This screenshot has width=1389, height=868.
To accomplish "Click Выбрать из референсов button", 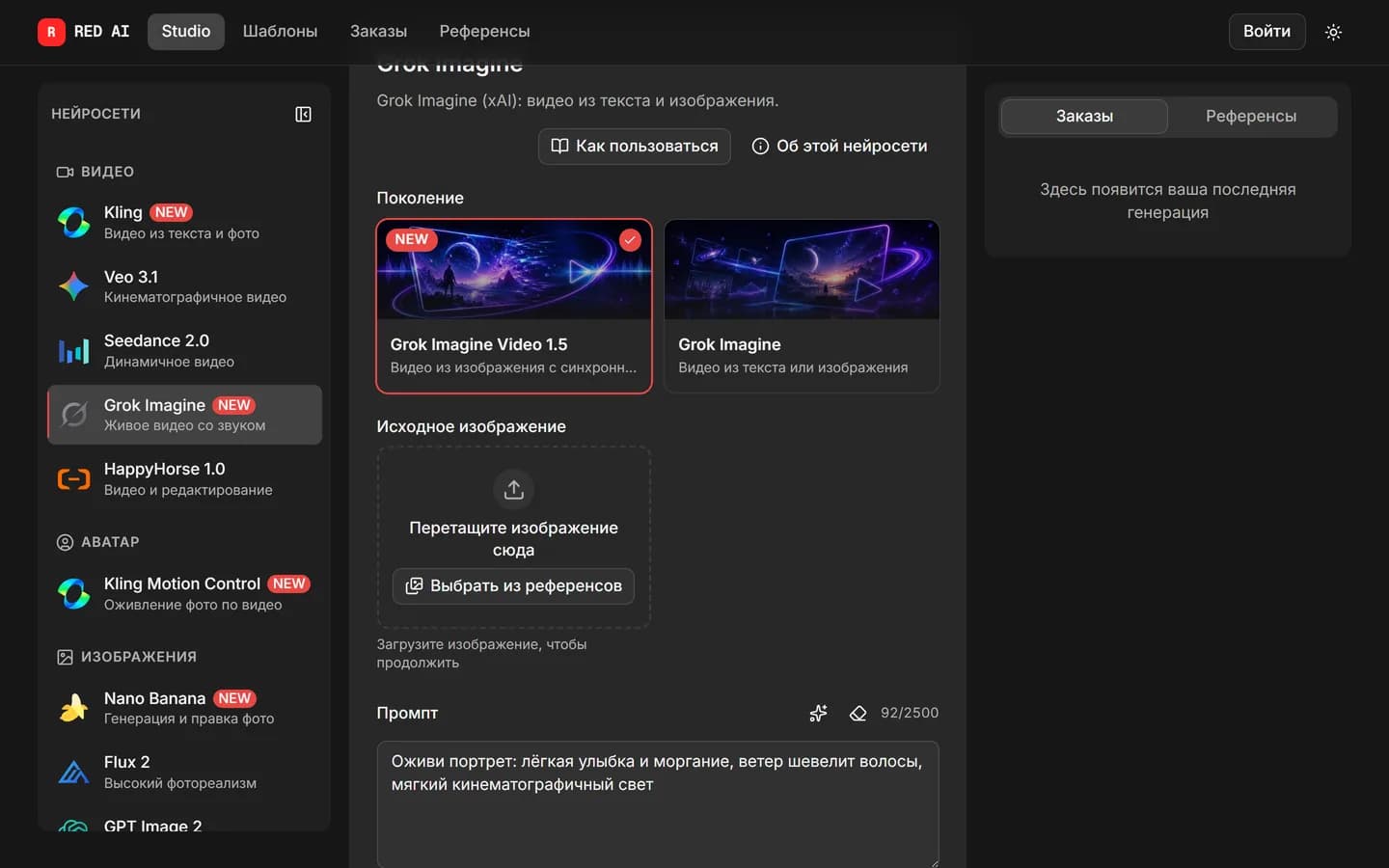I will point(513,586).
